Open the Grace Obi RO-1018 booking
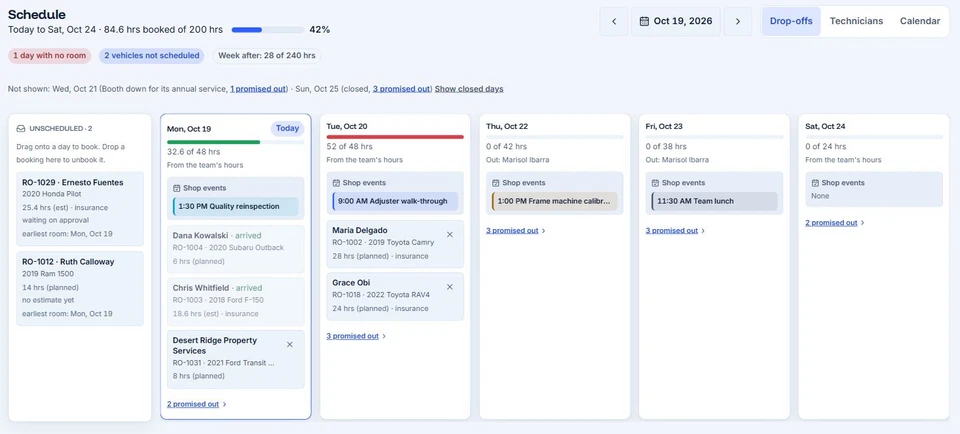 click(395, 296)
